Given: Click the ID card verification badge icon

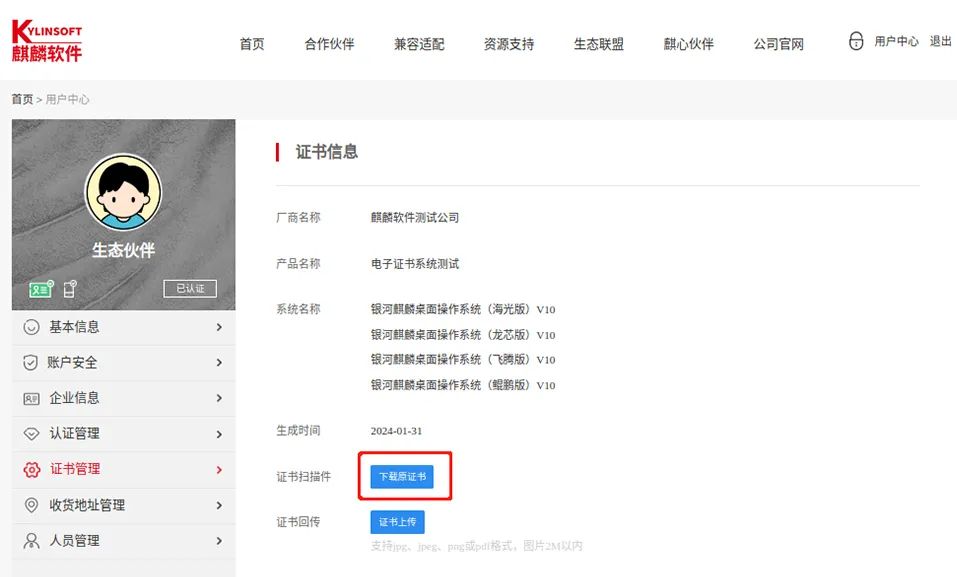Looking at the screenshot, I should [41, 289].
